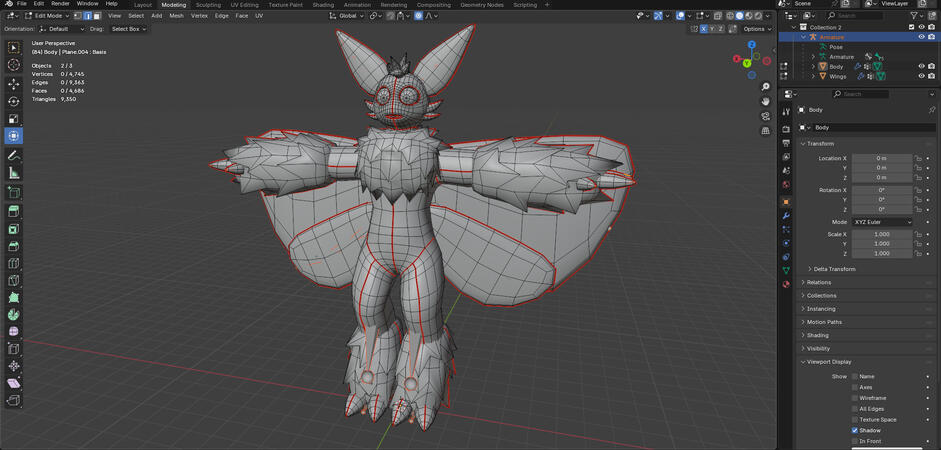The height and width of the screenshot is (450, 941).
Task: Open the Modifiers wrench properties tab
Action: (786, 215)
